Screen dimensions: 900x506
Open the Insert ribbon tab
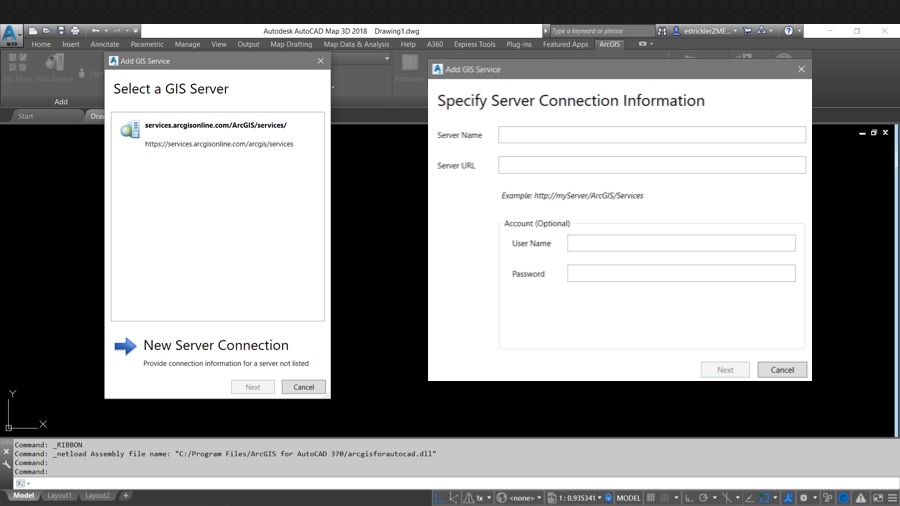71,44
